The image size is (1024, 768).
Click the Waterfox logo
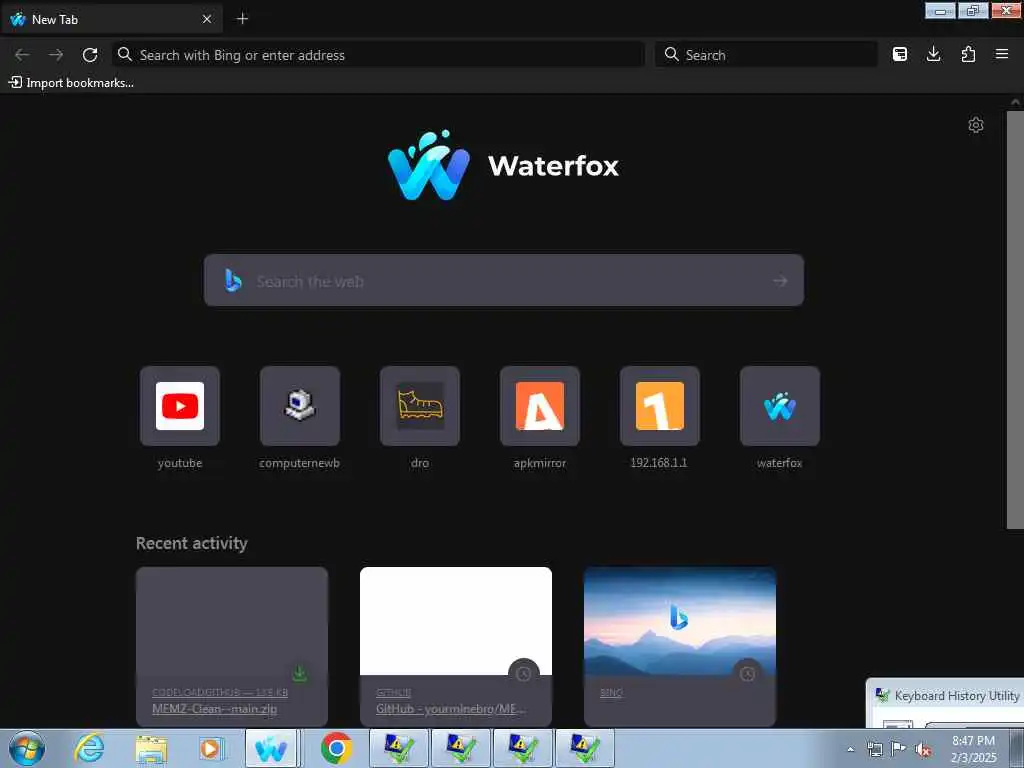pyautogui.click(x=503, y=165)
